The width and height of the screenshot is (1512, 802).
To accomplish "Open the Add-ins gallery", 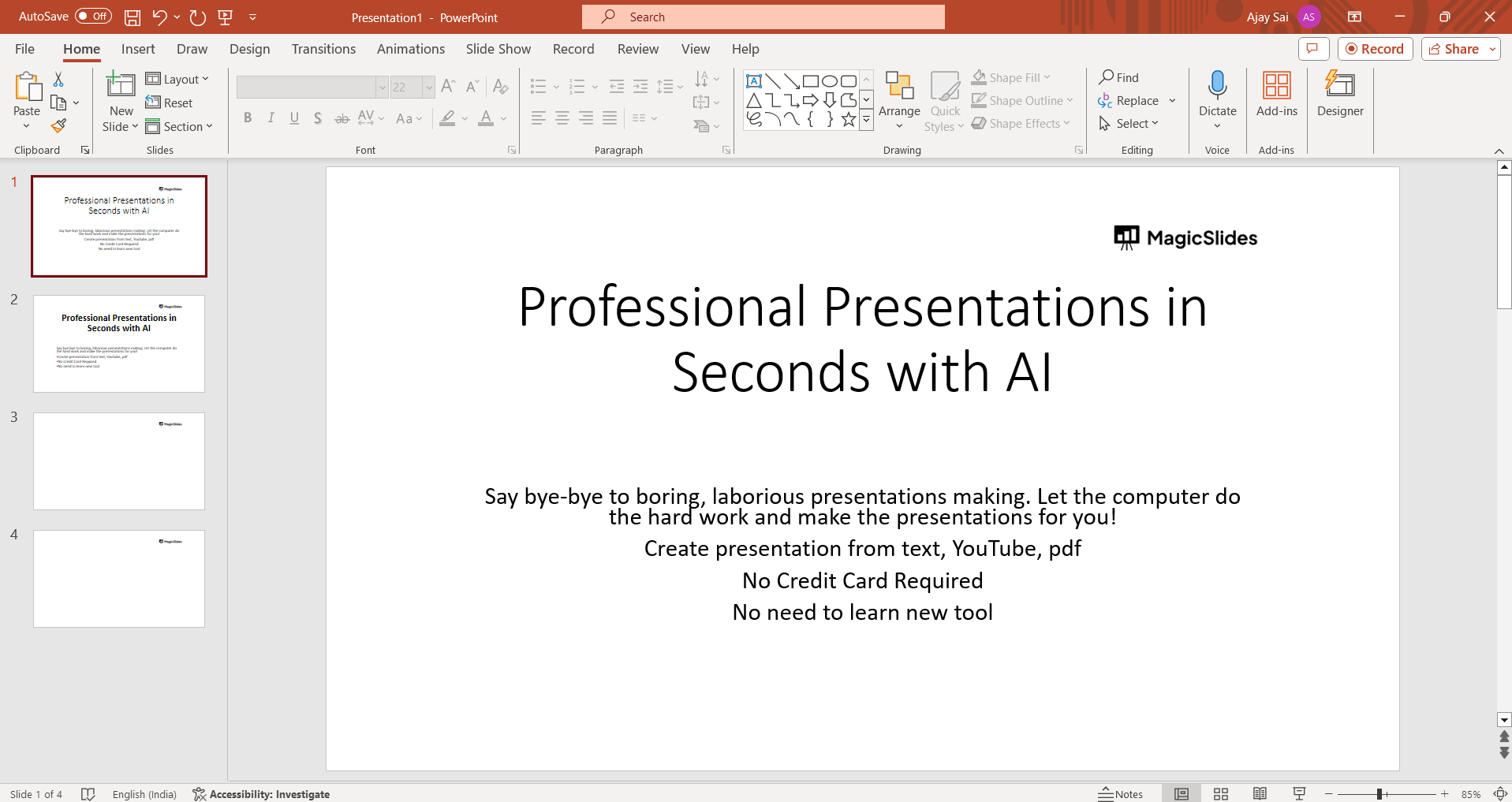I will click(x=1276, y=94).
